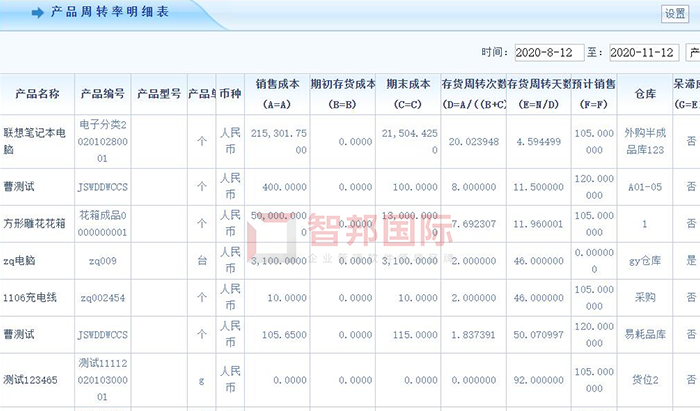Click turnover days 11.500000

point(538,187)
